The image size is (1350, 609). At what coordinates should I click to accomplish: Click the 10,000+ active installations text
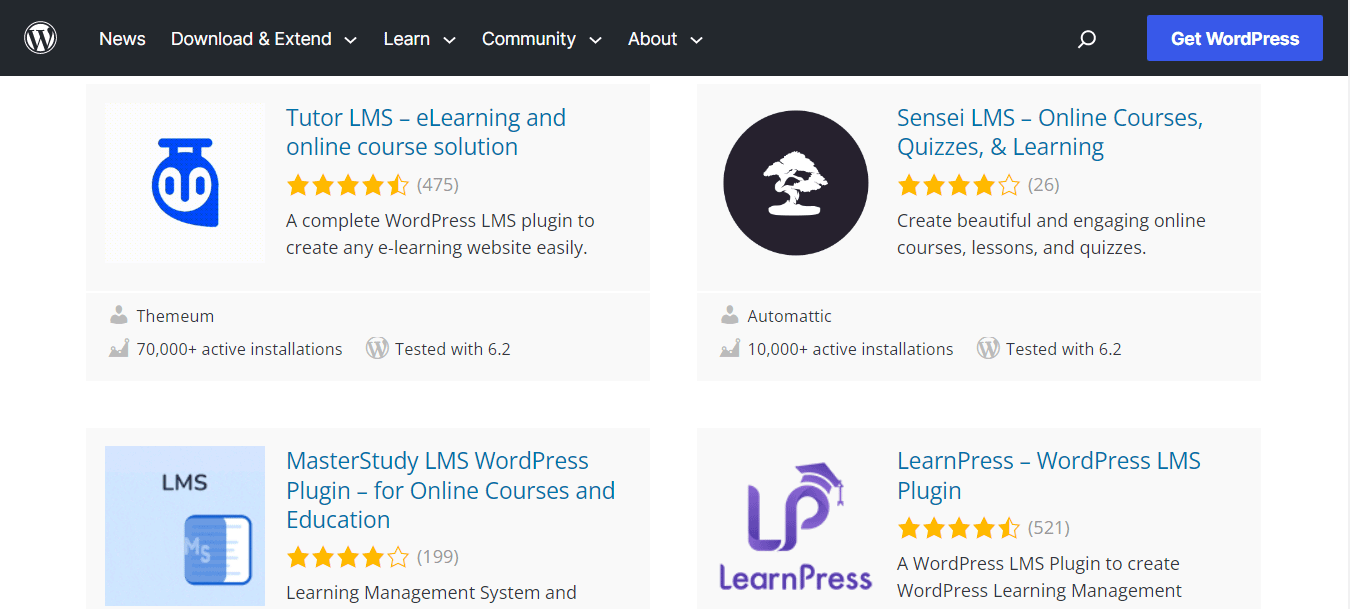851,349
